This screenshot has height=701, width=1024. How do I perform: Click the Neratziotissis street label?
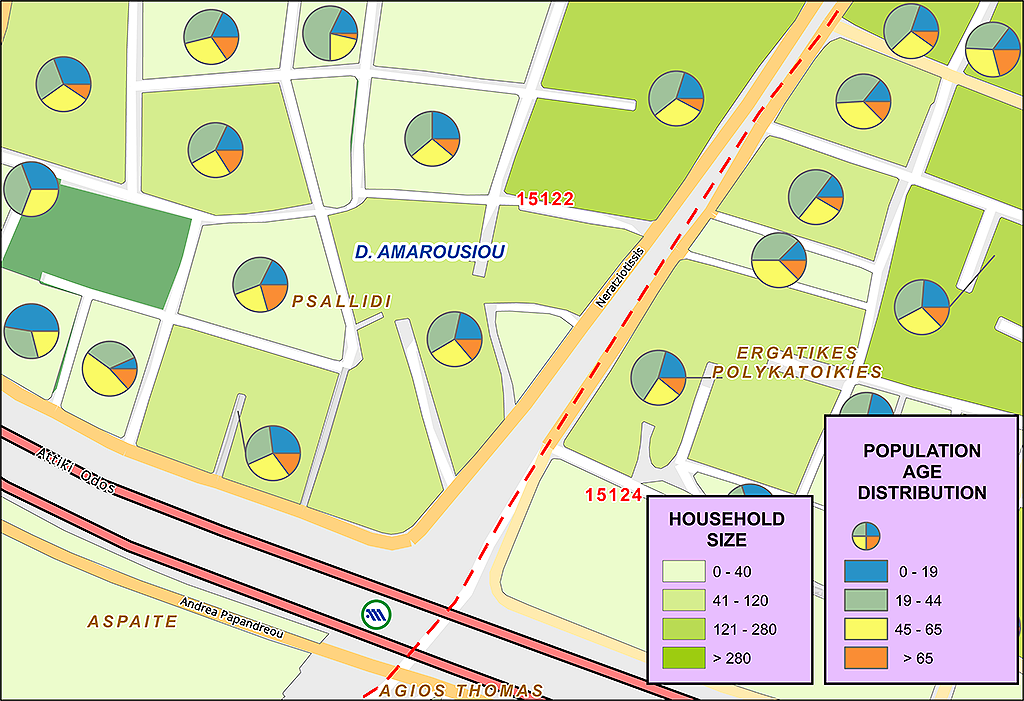coord(620,277)
